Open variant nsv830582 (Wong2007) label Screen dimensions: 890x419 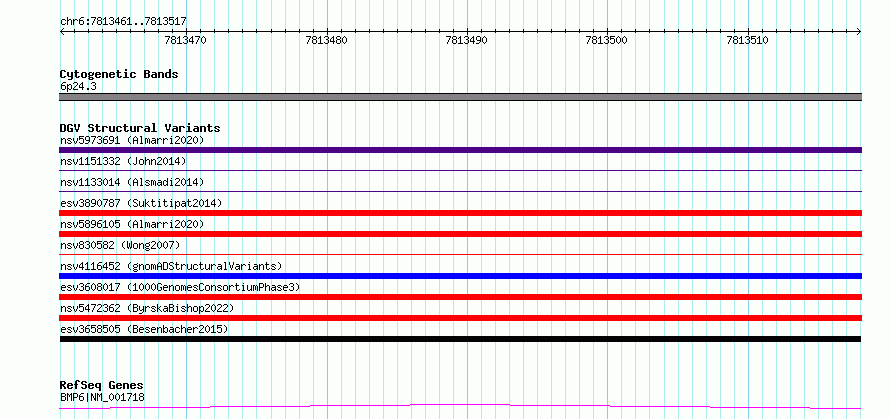click(x=120, y=245)
